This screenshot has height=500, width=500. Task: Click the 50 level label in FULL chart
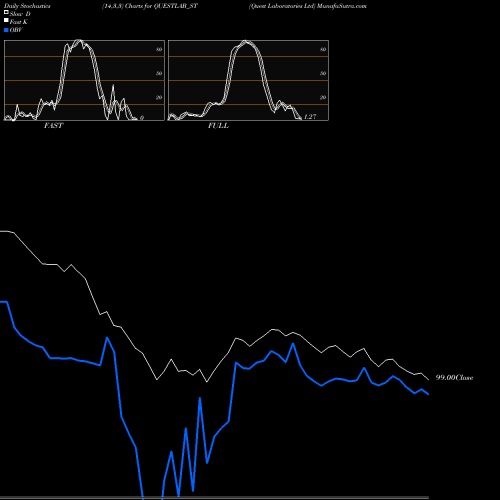(323, 73)
